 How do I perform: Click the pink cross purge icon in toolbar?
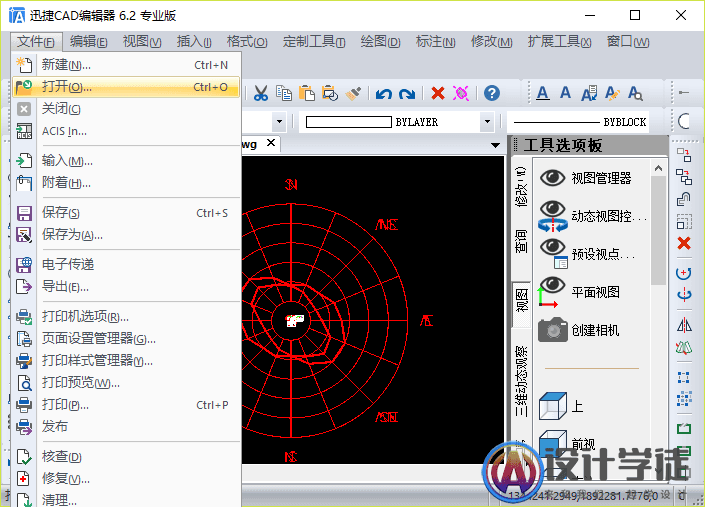pyautogui.click(x=461, y=93)
